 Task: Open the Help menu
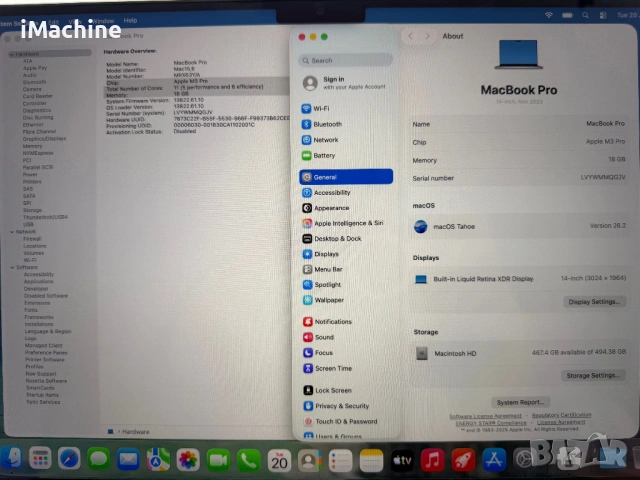[130, 20]
